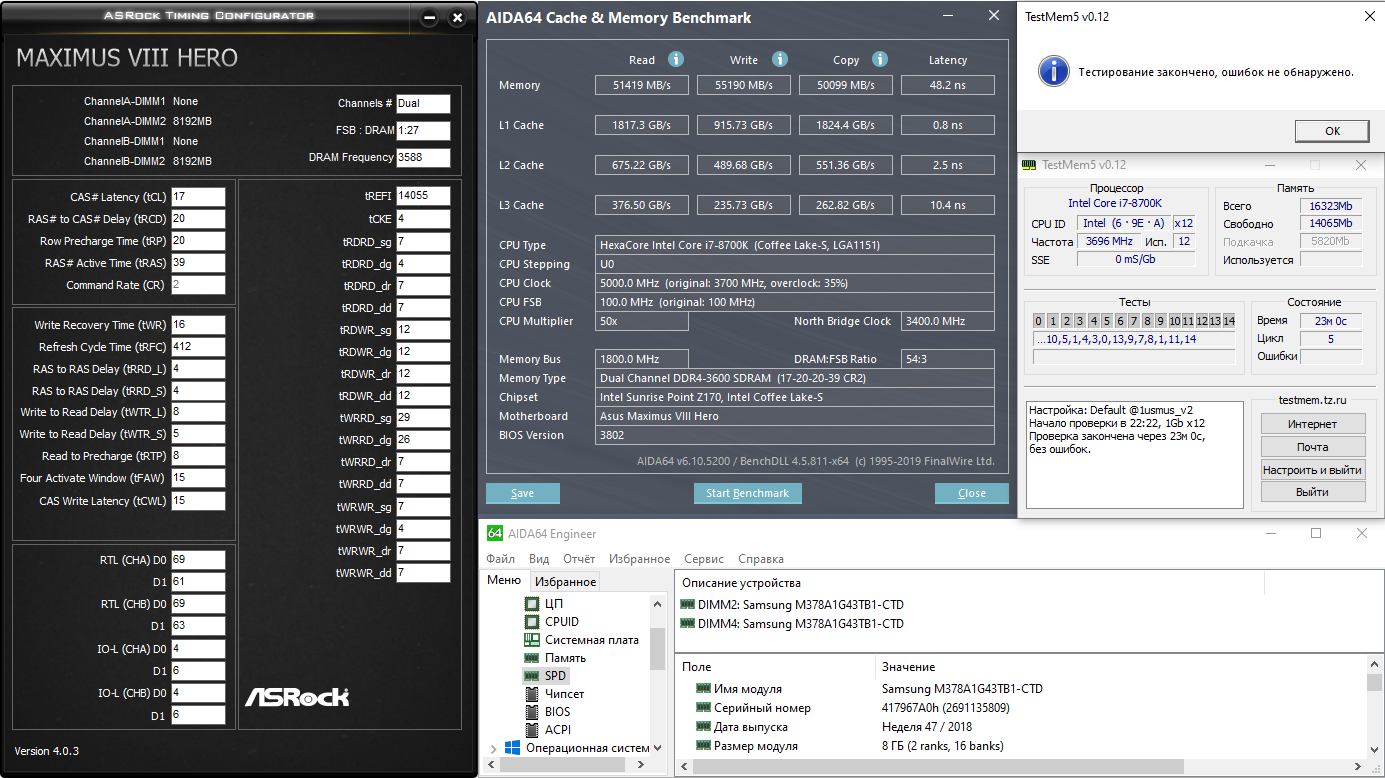Click the DRAM Frequency field
The image size is (1385, 778).
(423, 158)
